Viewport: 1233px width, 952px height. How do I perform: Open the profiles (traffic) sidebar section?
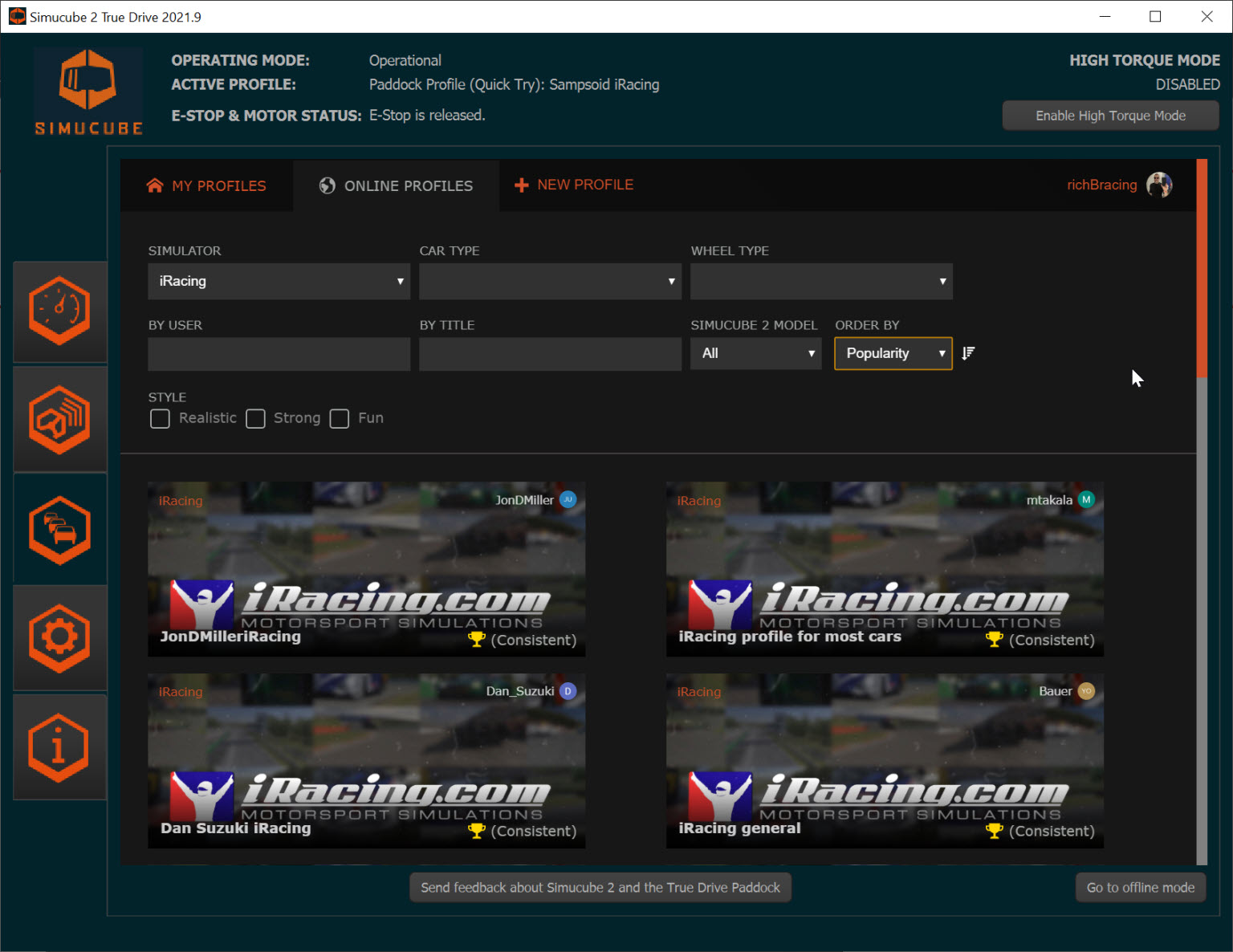coord(59,528)
